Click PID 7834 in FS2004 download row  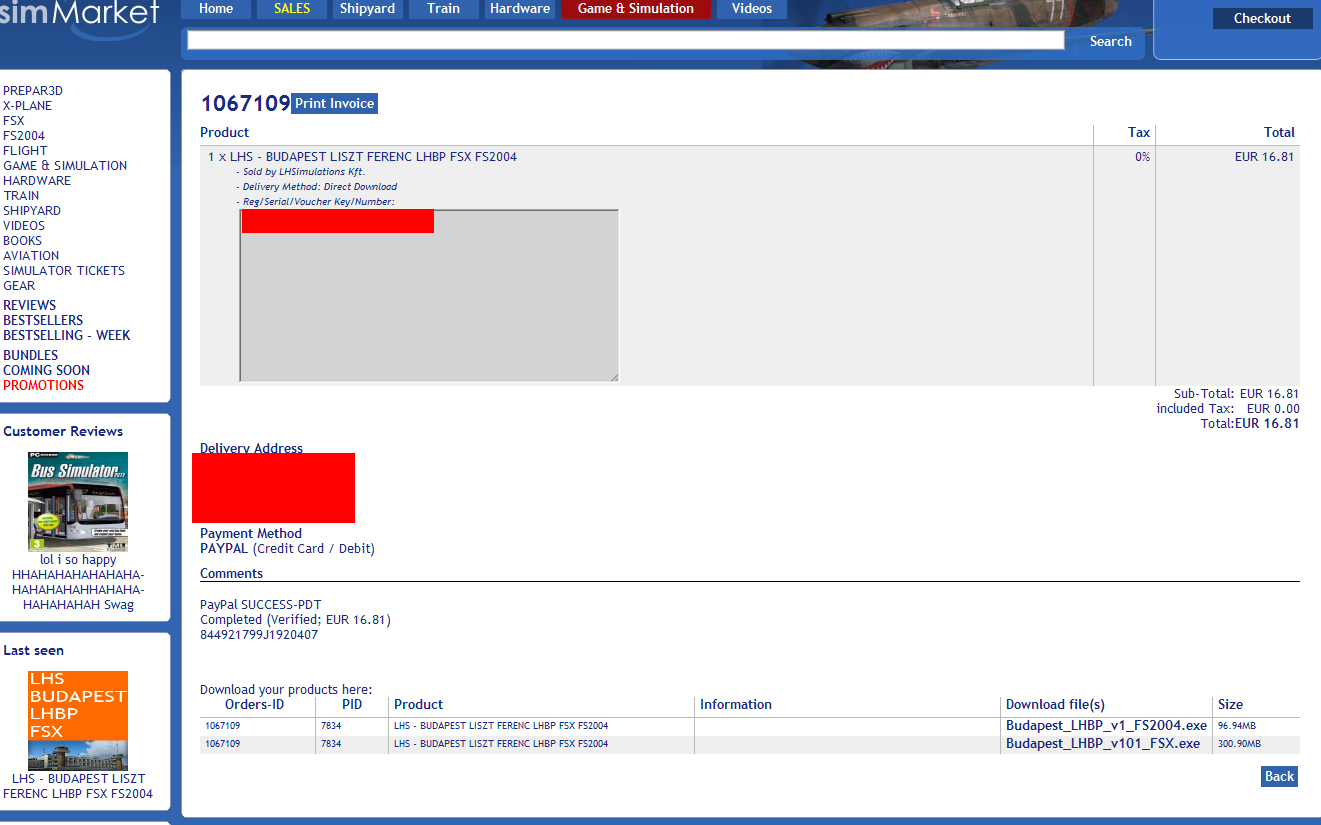click(331, 726)
